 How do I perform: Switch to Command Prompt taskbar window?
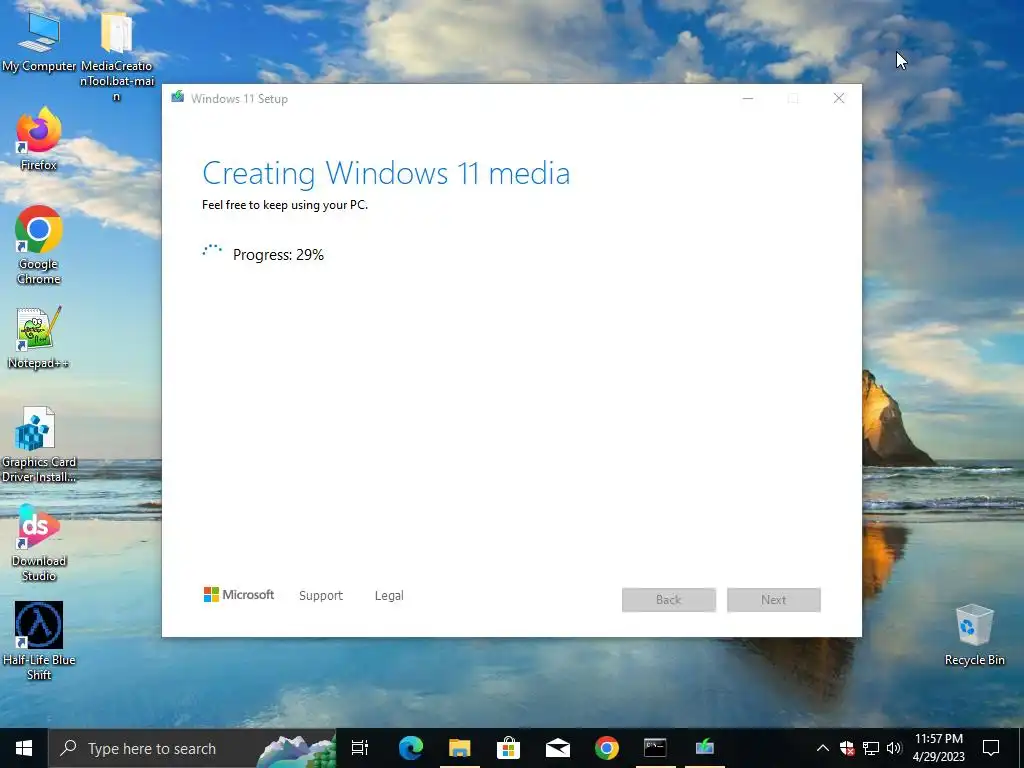pyautogui.click(x=655, y=748)
